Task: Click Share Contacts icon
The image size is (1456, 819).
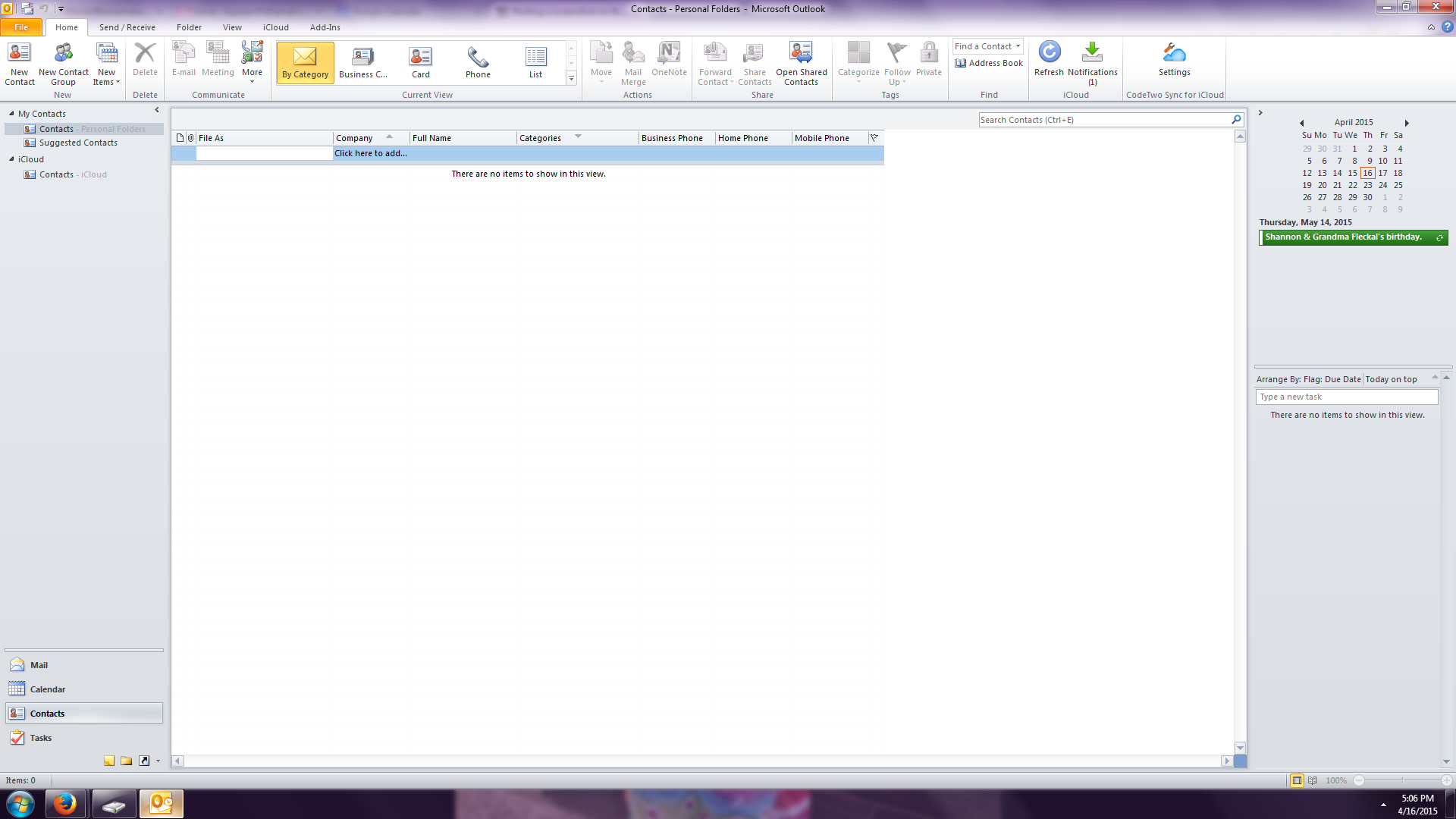Action: (x=755, y=64)
